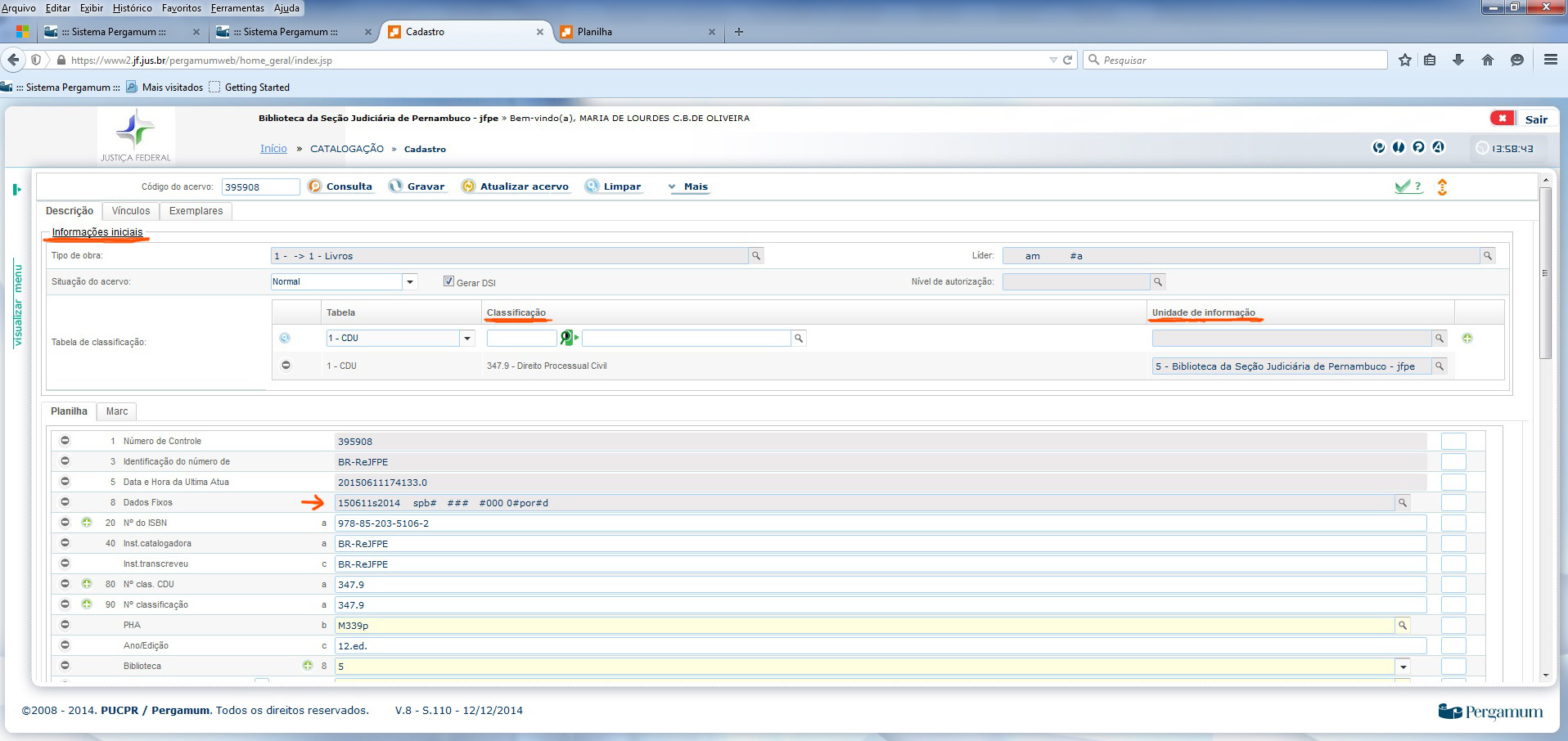Click the Consulta search icon
The height and width of the screenshot is (741, 1568).
315,186
